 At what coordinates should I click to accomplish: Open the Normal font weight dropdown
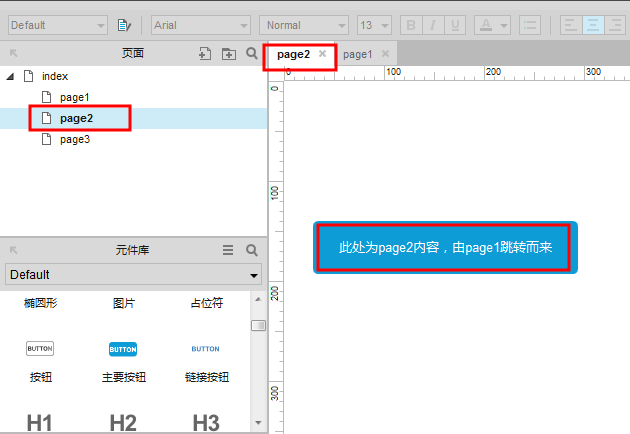pos(304,25)
